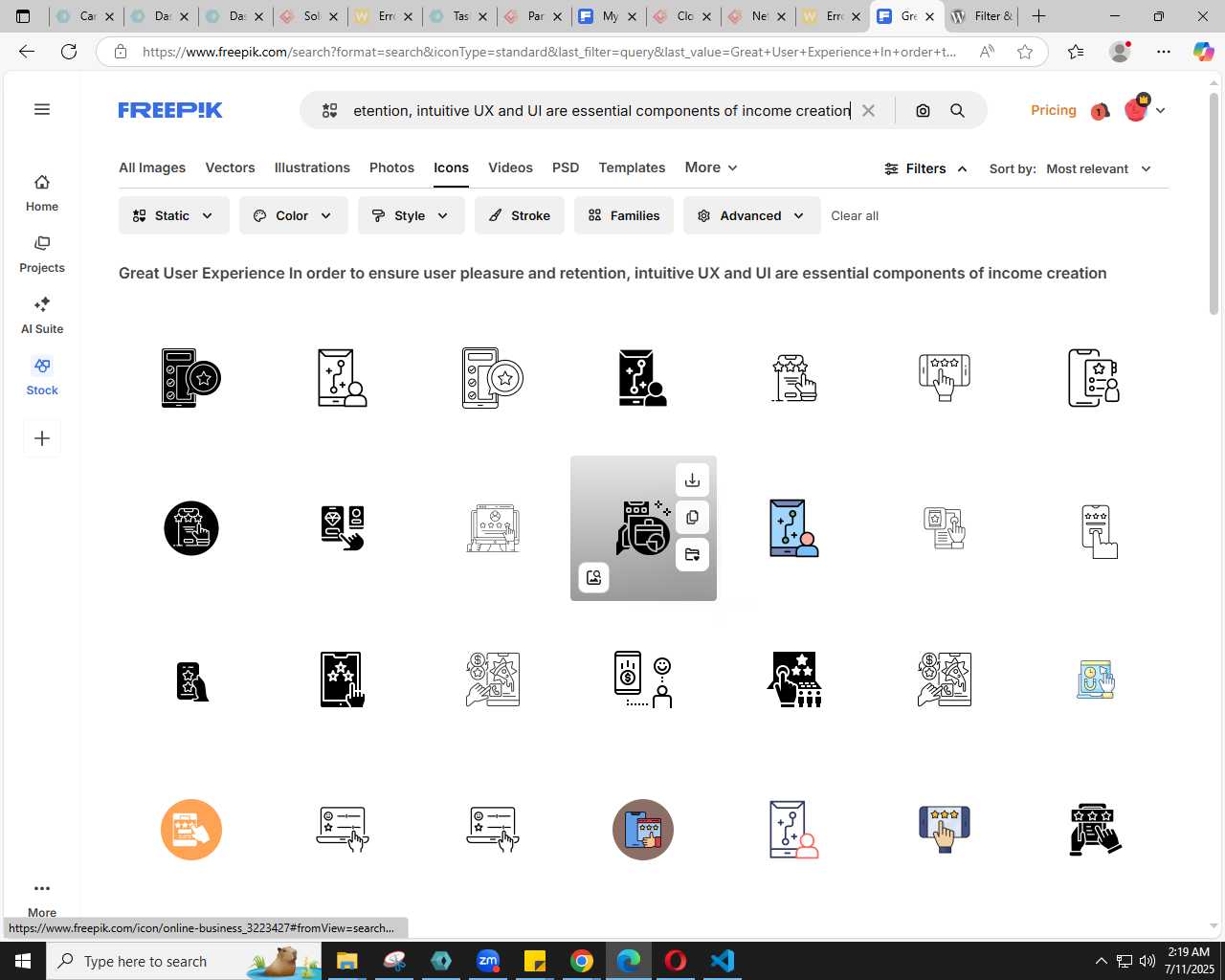Open File Explorer from taskbar
1225x980 pixels.
tap(346, 961)
